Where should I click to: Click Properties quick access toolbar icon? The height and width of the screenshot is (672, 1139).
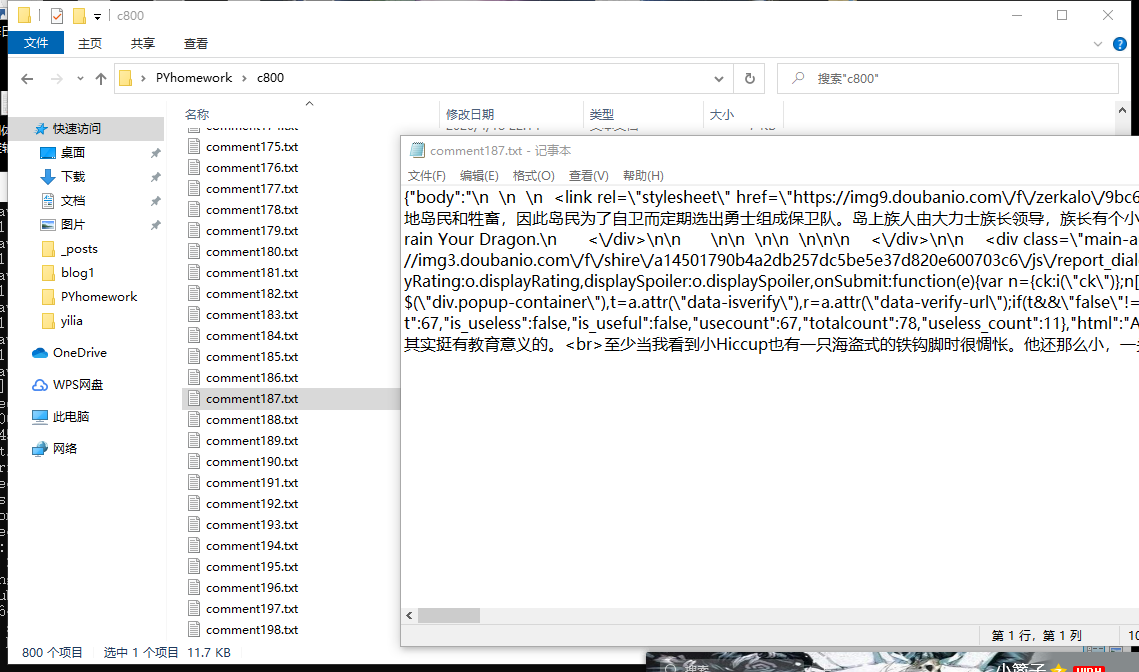tap(57, 15)
